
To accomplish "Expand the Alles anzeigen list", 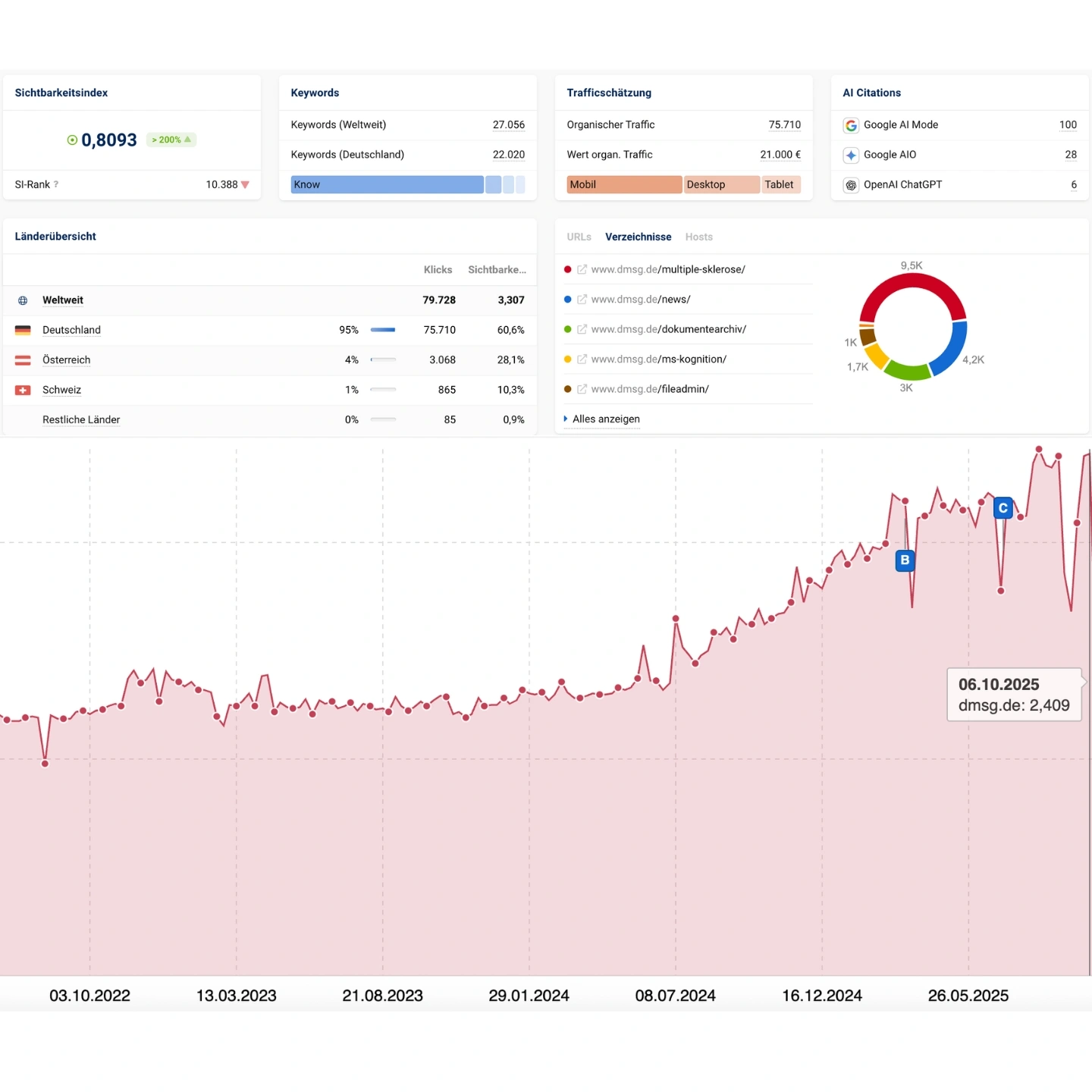I will (605, 419).
